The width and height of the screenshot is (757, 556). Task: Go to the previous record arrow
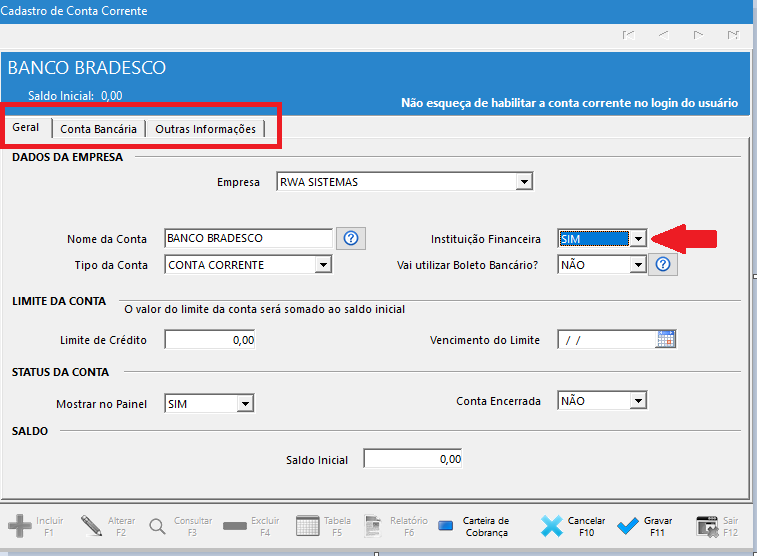(664, 35)
